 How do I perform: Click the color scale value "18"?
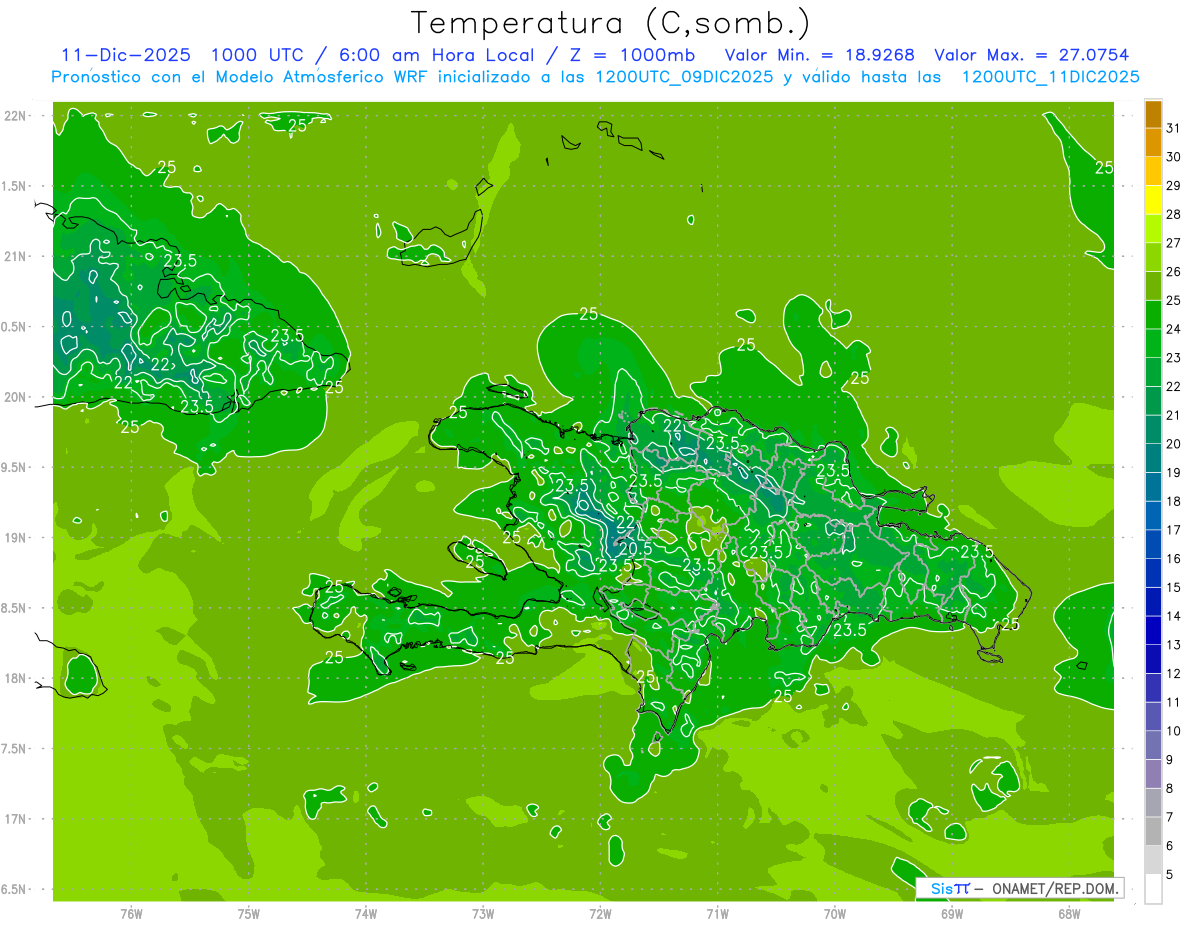coord(1174,501)
